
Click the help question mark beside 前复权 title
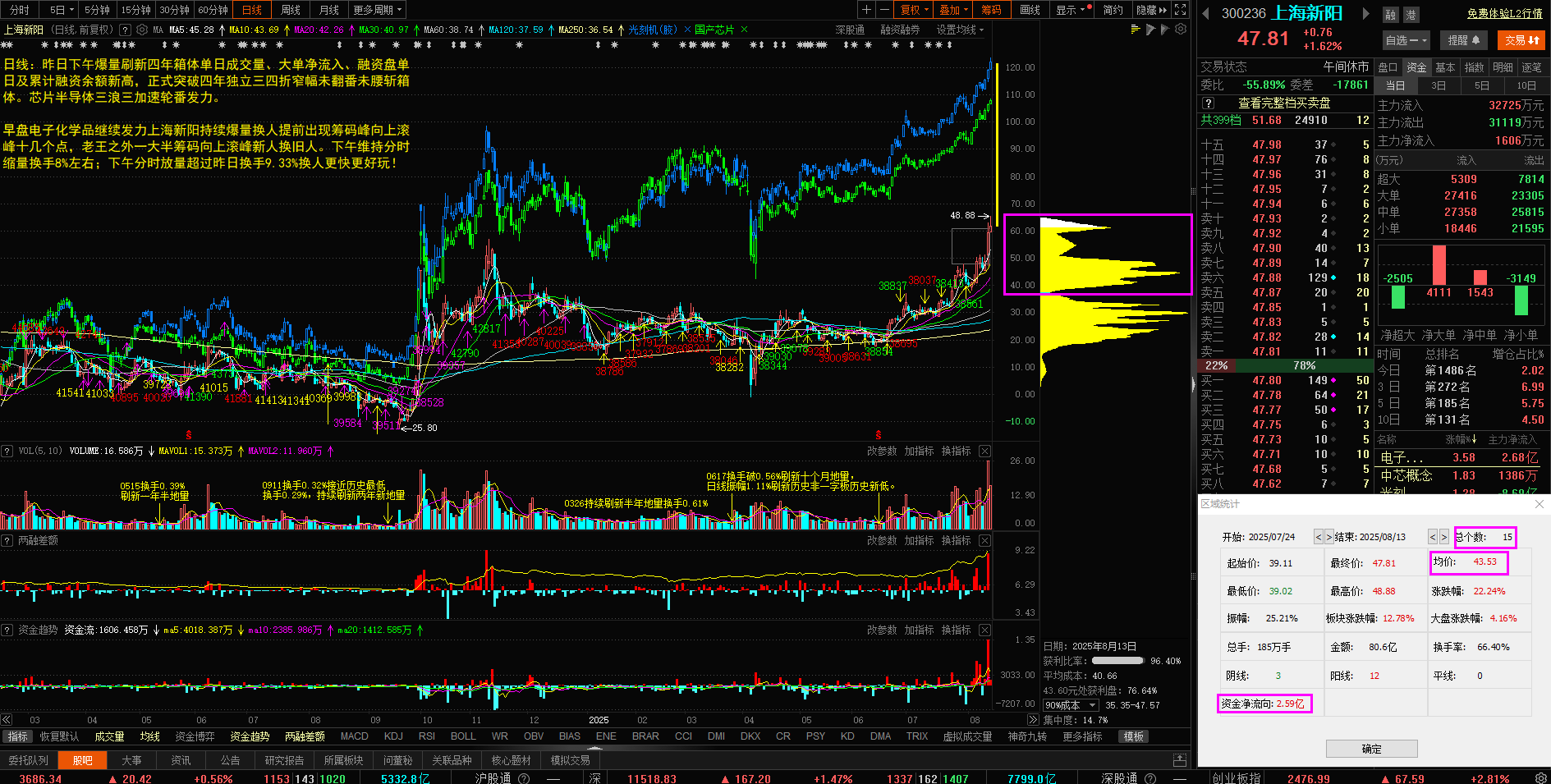point(125,30)
